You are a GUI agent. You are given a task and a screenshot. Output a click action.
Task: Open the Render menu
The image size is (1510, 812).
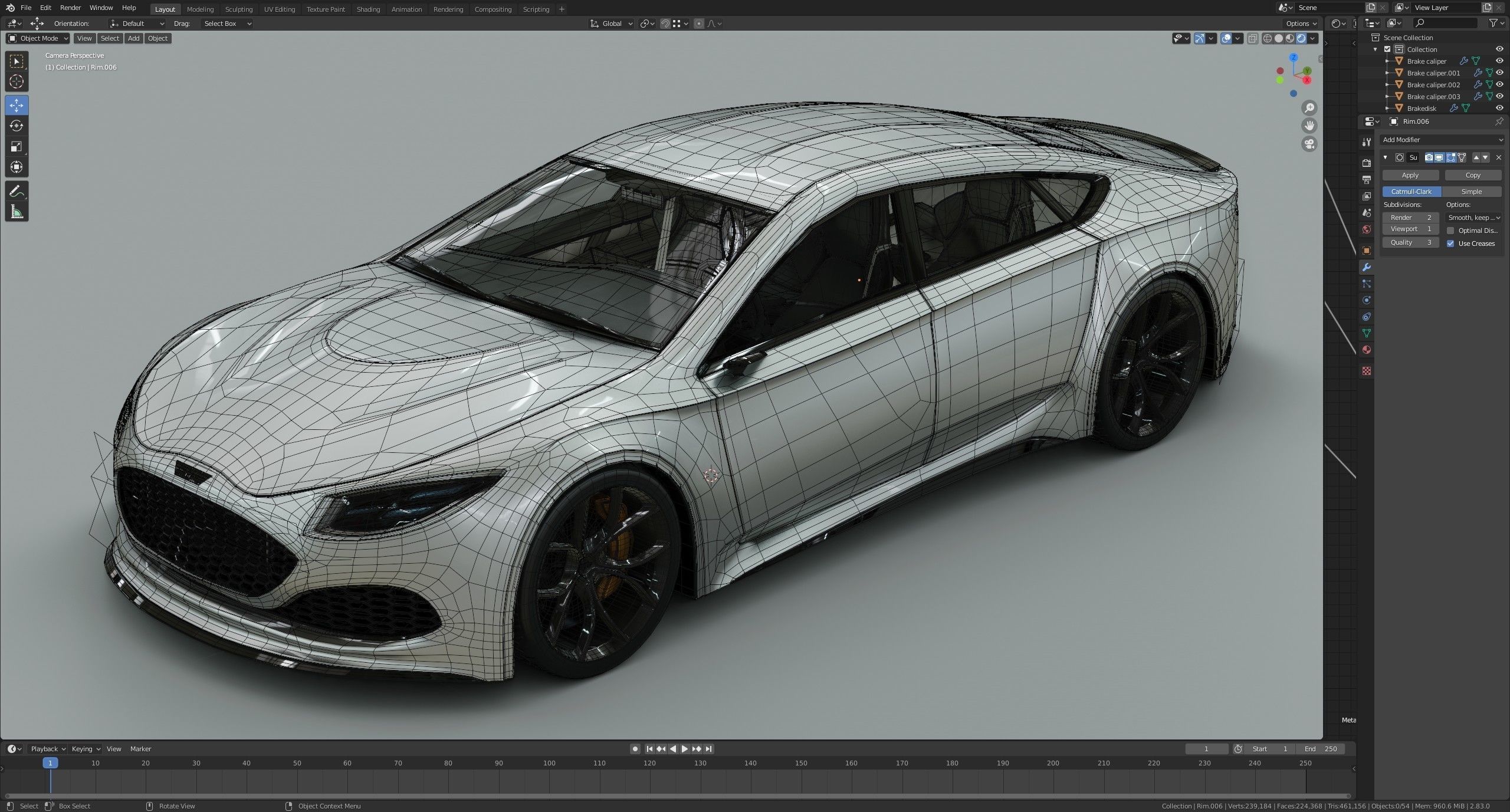[x=70, y=8]
